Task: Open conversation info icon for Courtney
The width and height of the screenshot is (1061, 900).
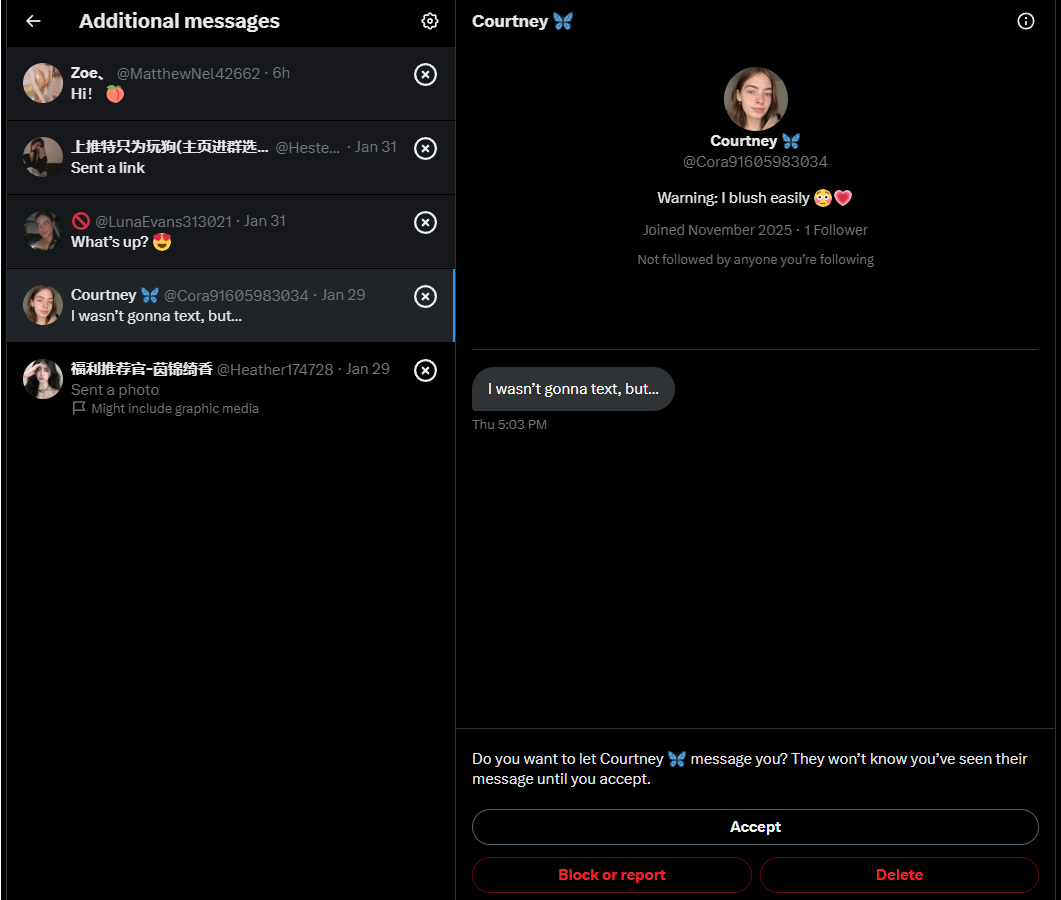Action: (x=1025, y=21)
